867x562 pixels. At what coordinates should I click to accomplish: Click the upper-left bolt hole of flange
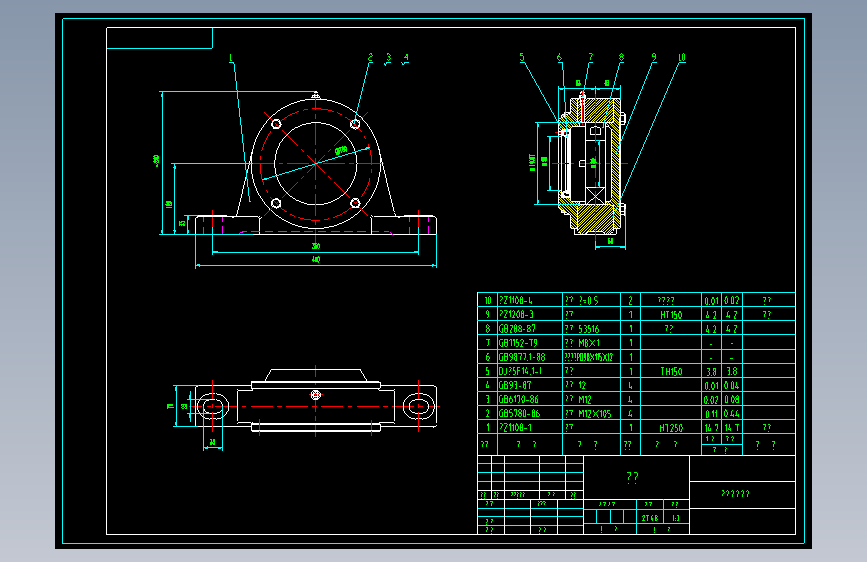[276, 124]
